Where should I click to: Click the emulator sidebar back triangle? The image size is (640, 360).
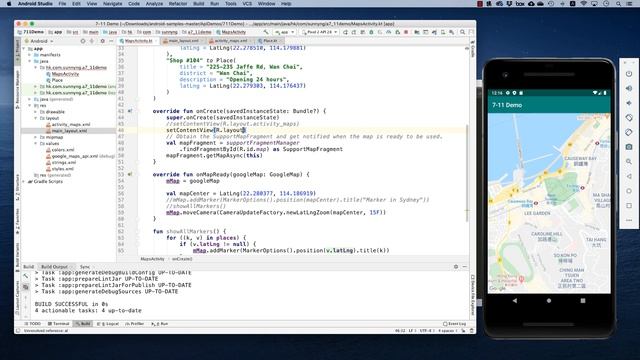[629, 176]
